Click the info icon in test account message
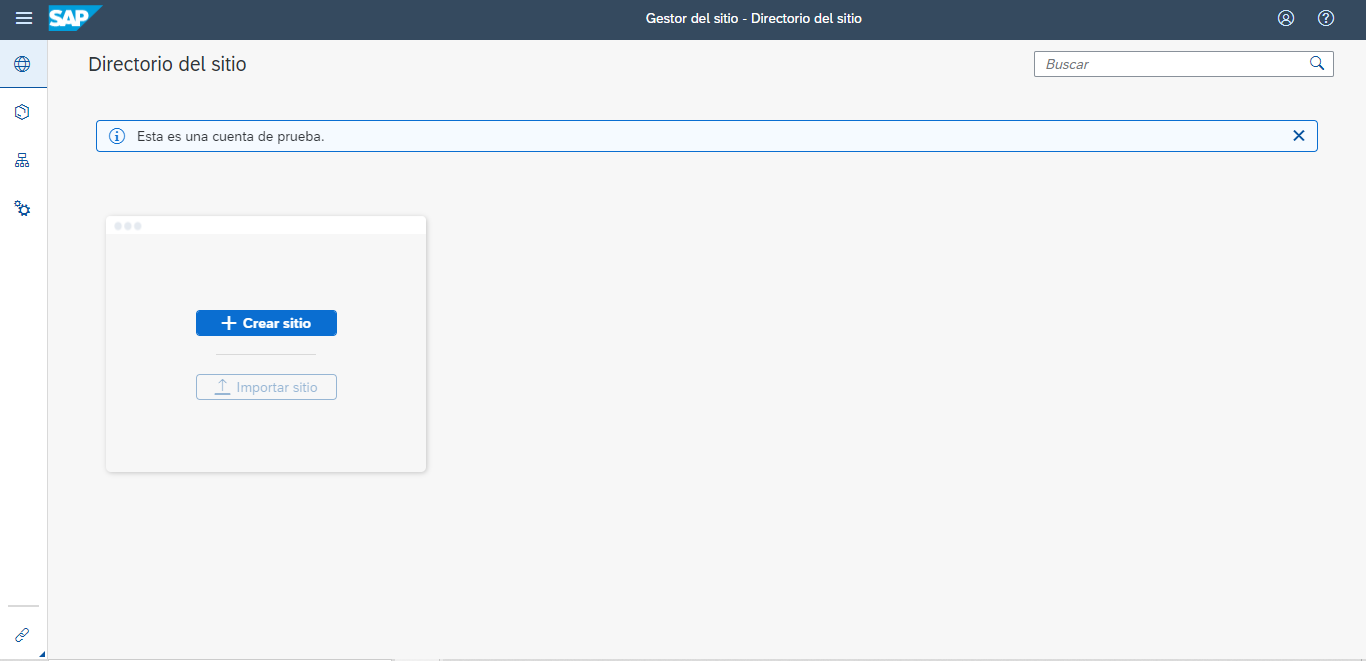1366x661 pixels. (117, 136)
